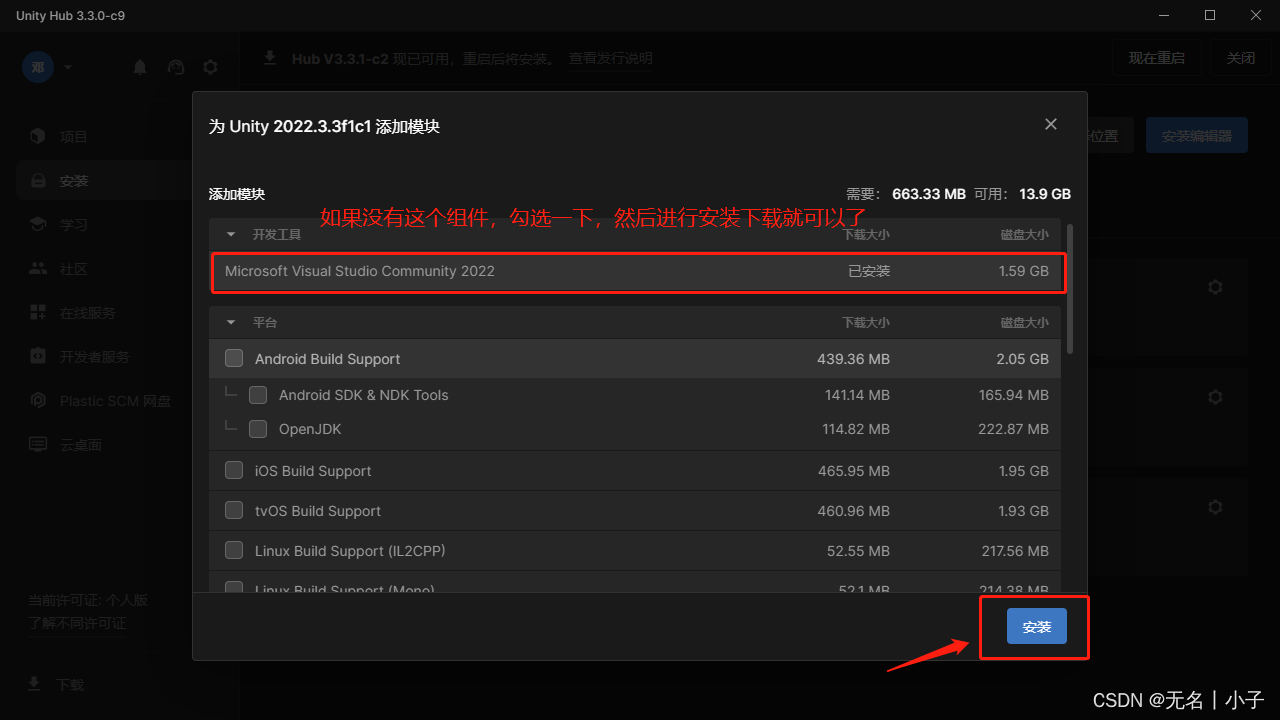
Task: Click the 社区 people icon
Action: (38, 268)
